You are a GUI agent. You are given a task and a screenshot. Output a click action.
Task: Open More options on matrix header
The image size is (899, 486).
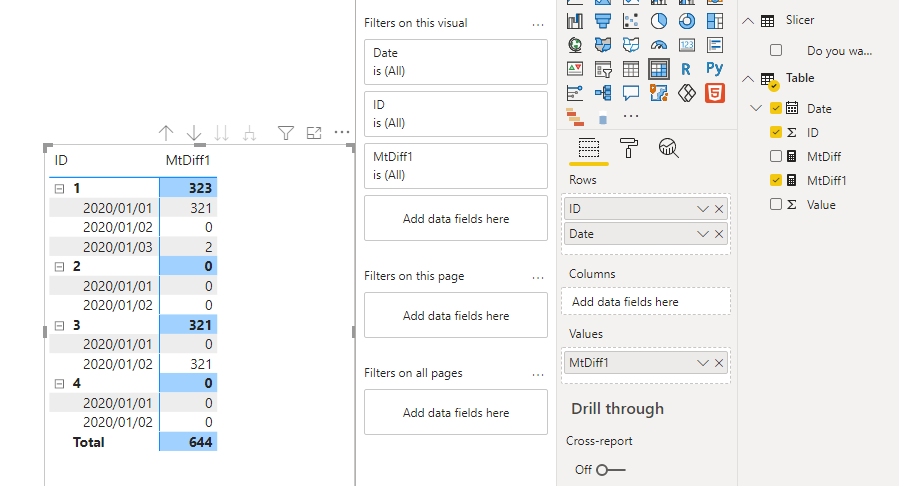point(342,132)
